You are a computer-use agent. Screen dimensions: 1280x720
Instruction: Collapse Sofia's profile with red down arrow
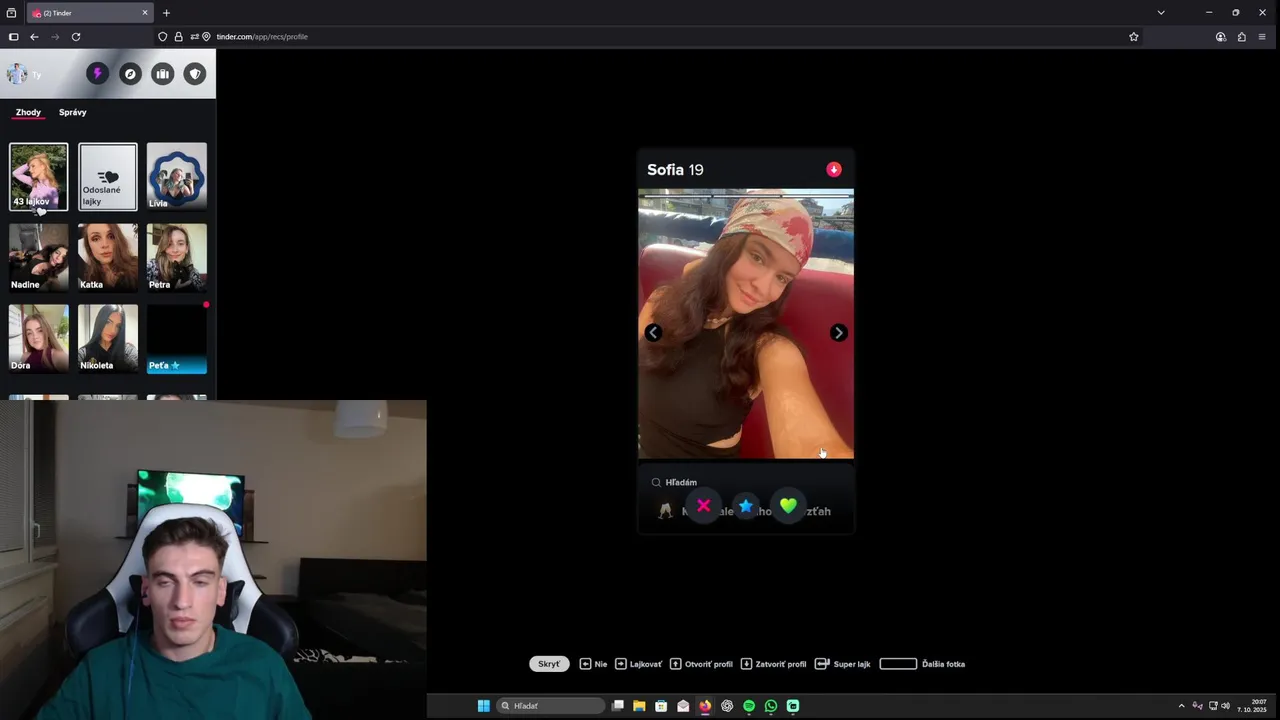[834, 170]
